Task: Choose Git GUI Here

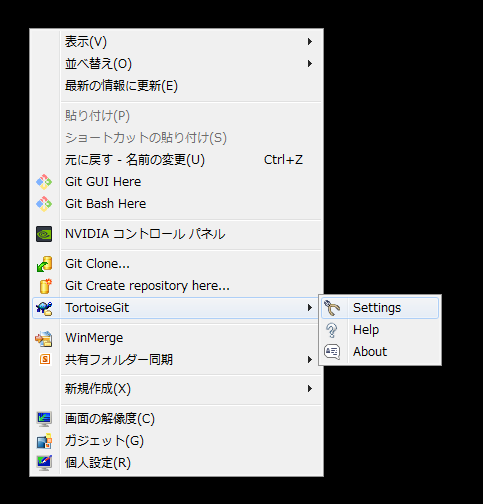Action: tap(177, 182)
